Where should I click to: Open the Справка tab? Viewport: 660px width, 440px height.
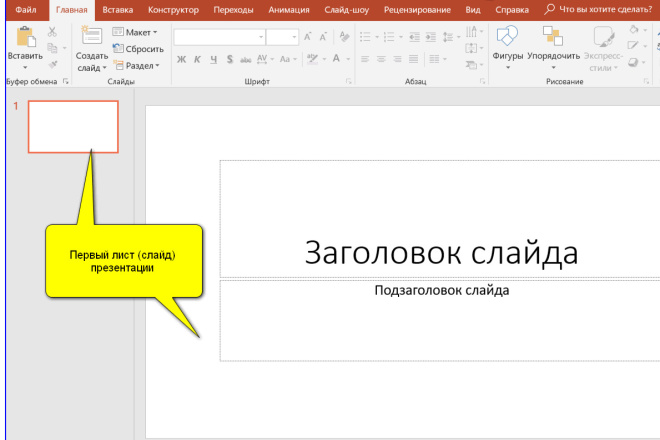coord(512,10)
